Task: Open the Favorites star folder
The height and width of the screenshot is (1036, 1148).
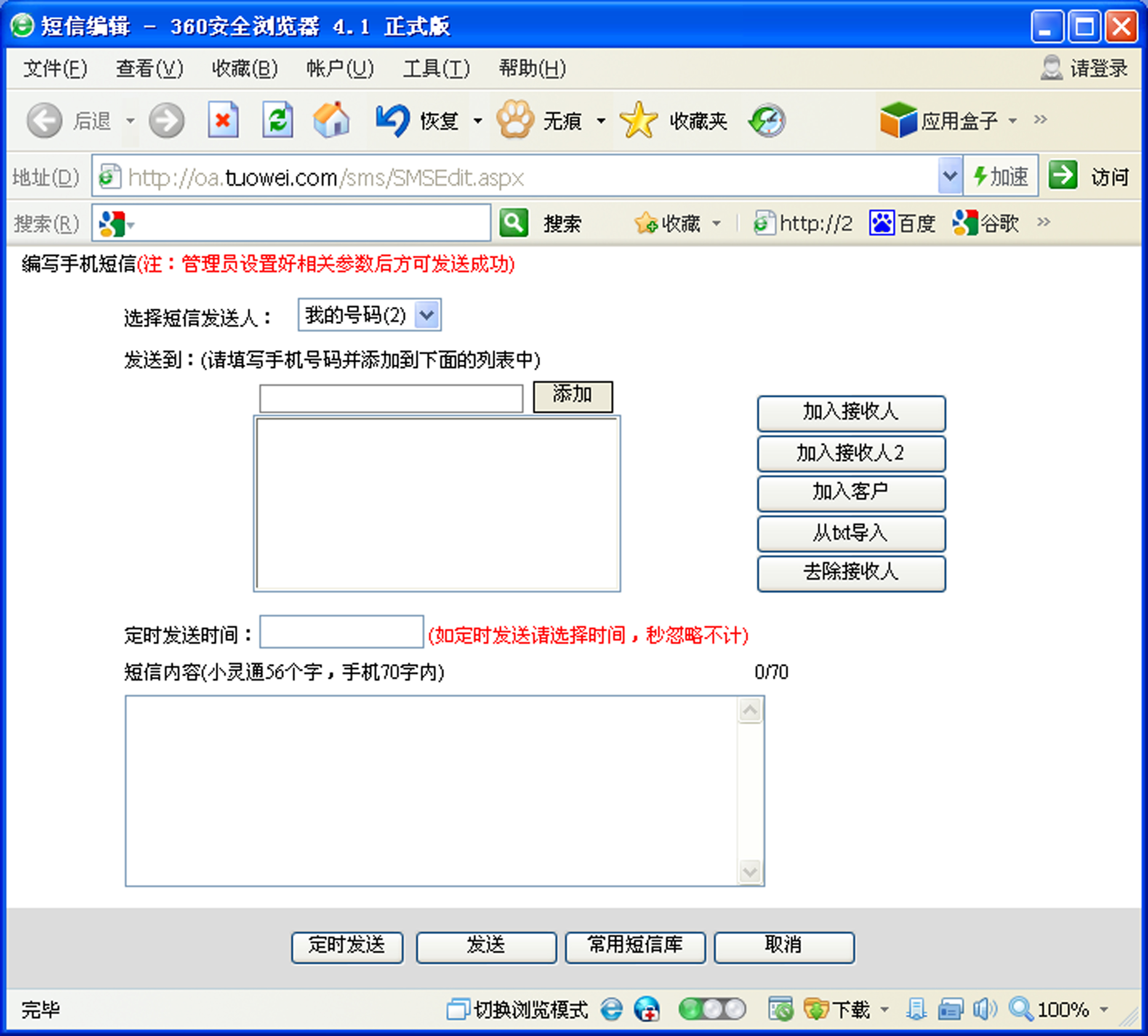Action: [x=639, y=120]
